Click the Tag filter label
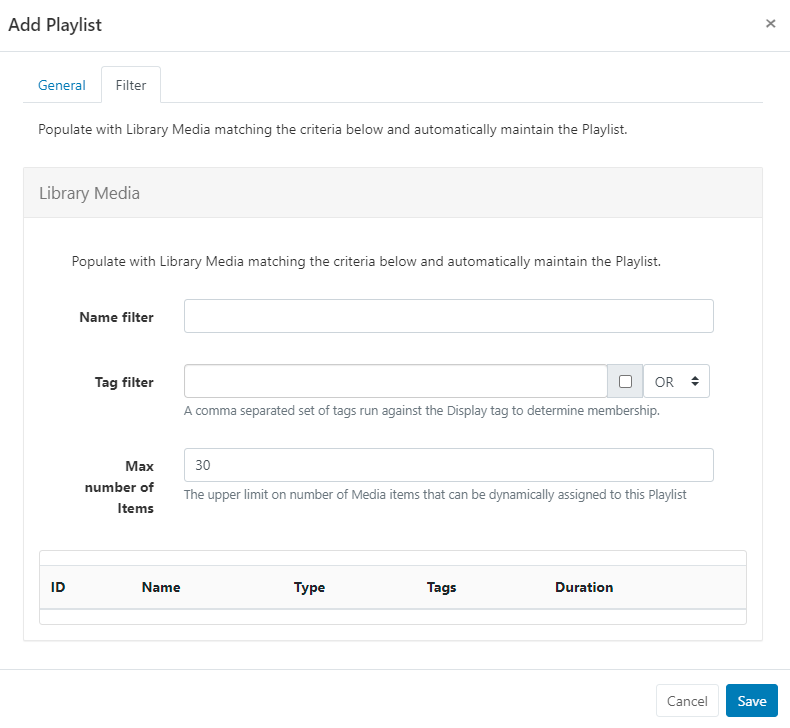This screenshot has height=728, width=790. click(x=124, y=382)
